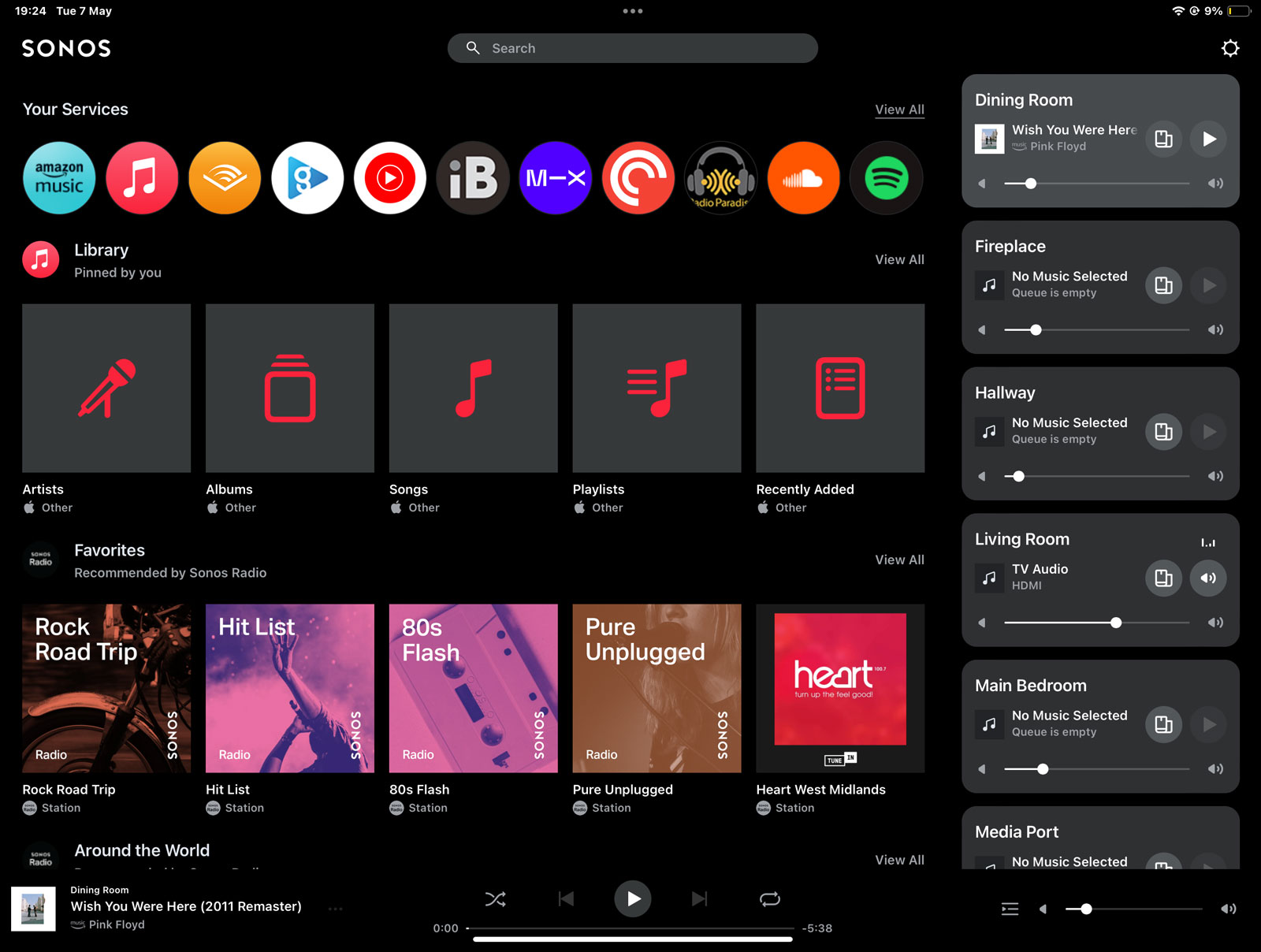Open the Favorites Sonos Radio icon
This screenshot has height=952, width=1261.
[x=41, y=560]
